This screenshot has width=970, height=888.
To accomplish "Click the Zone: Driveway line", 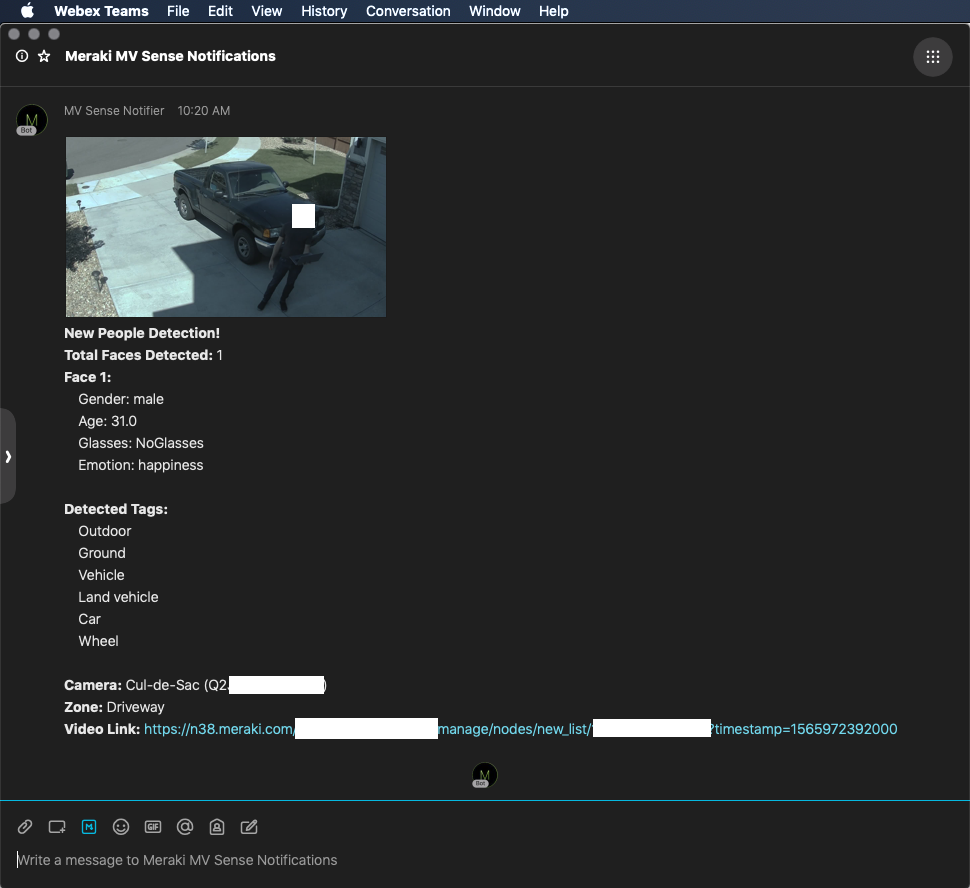I will [114, 707].
